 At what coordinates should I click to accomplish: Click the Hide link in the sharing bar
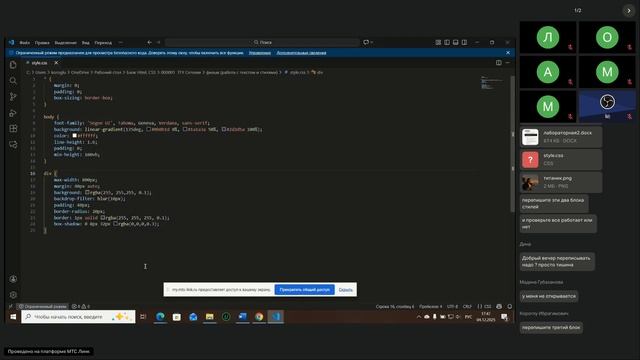(x=346, y=290)
